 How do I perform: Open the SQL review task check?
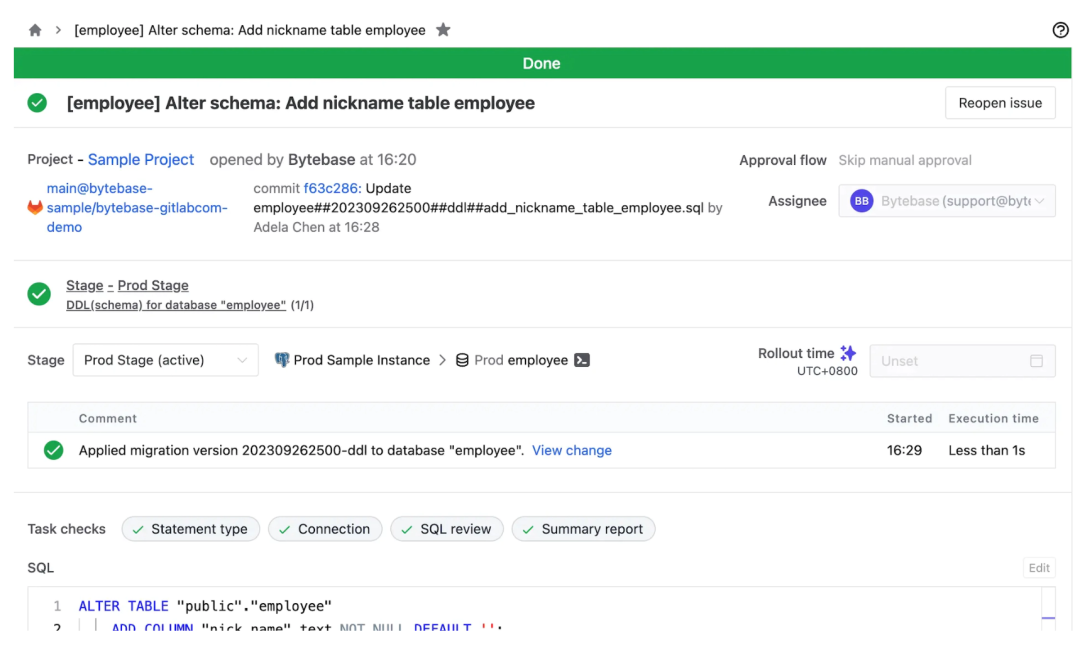point(447,529)
